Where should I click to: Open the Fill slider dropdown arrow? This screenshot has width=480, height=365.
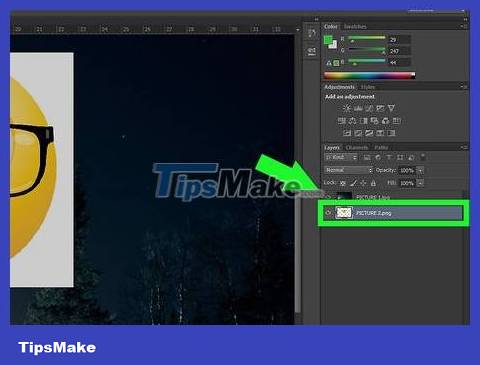point(420,183)
